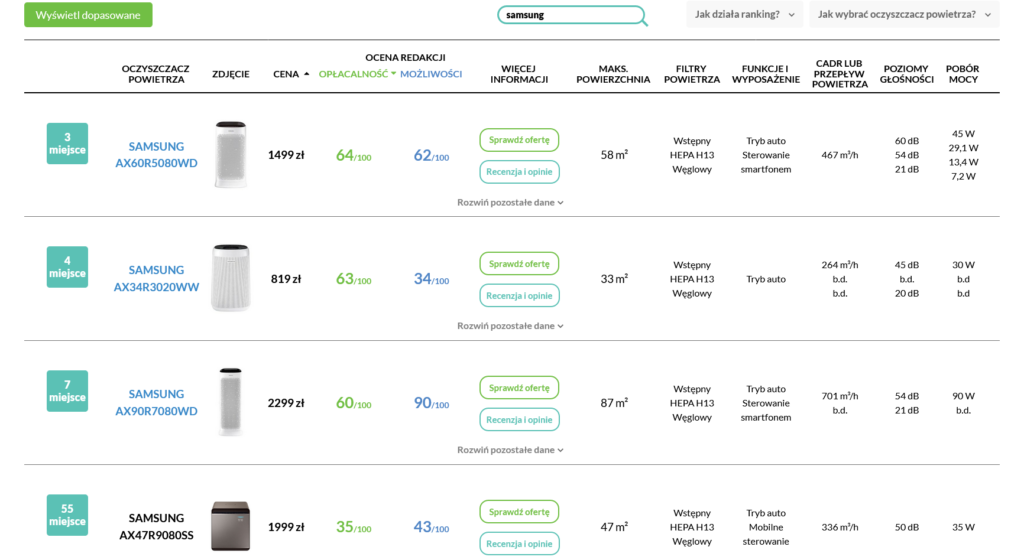The width and height of the screenshot is (1024, 560).
Task: Open the Samsung AX90R7080WD product link
Action: click(x=156, y=403)
